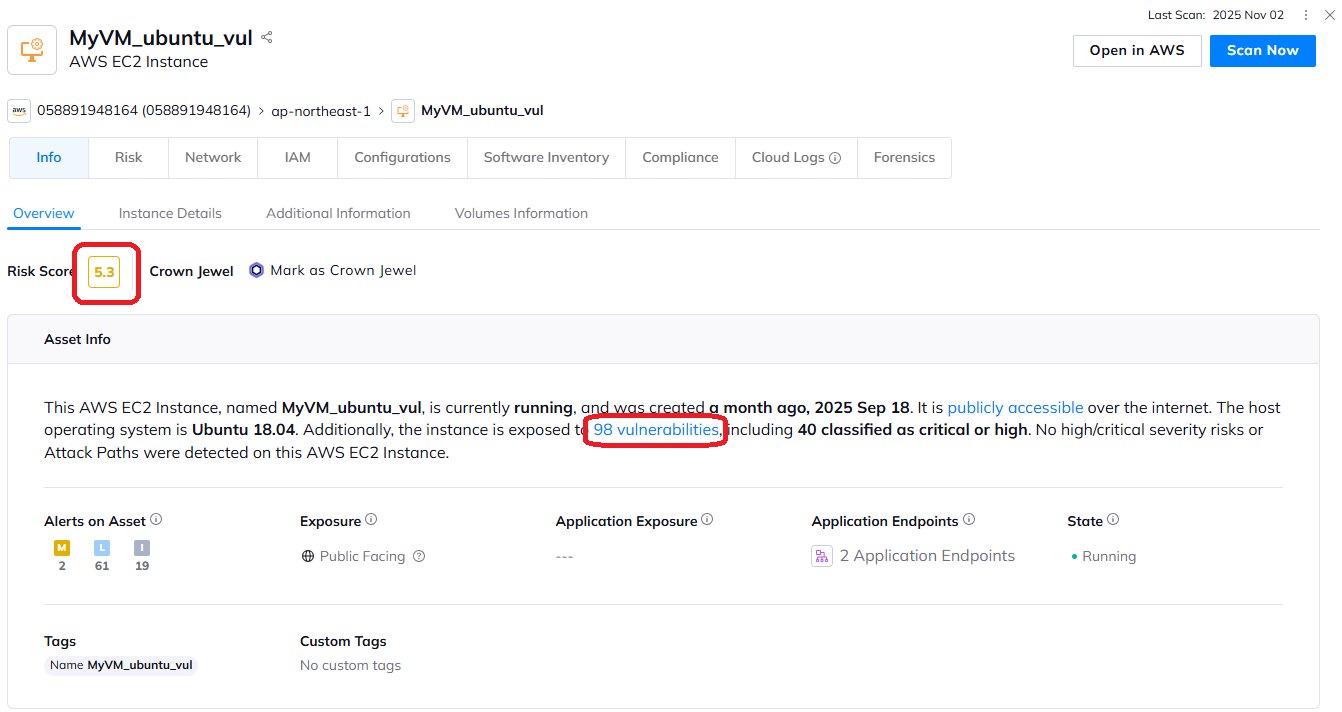
Task: Select the Volumes Information sub-tab
Action: tap(521, 214)
